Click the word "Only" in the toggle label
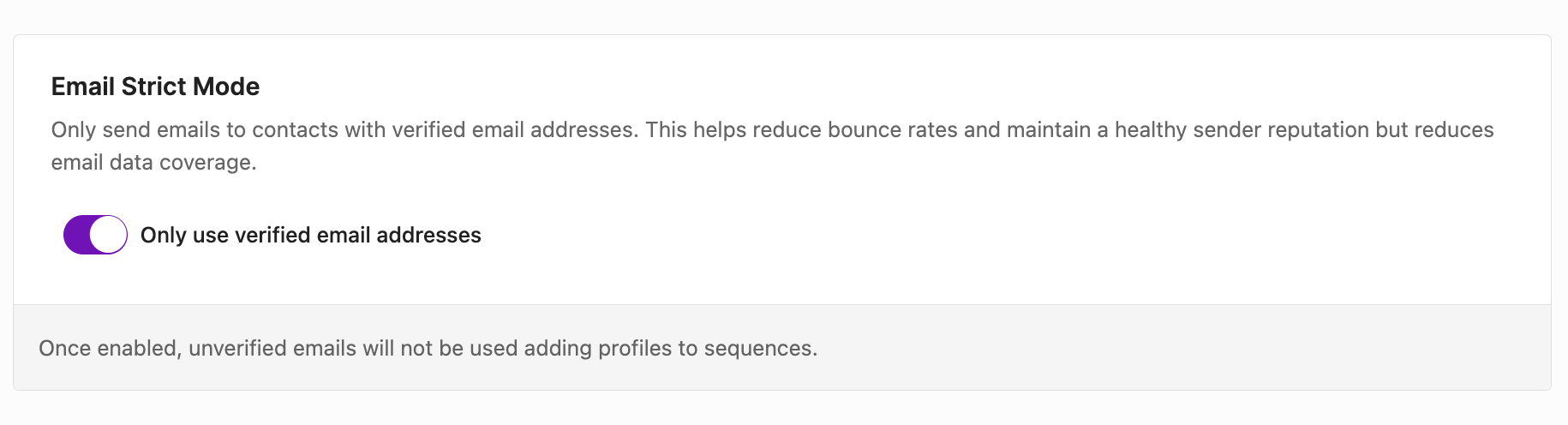Screen dimensions: 1568x425 pos(163,235)
